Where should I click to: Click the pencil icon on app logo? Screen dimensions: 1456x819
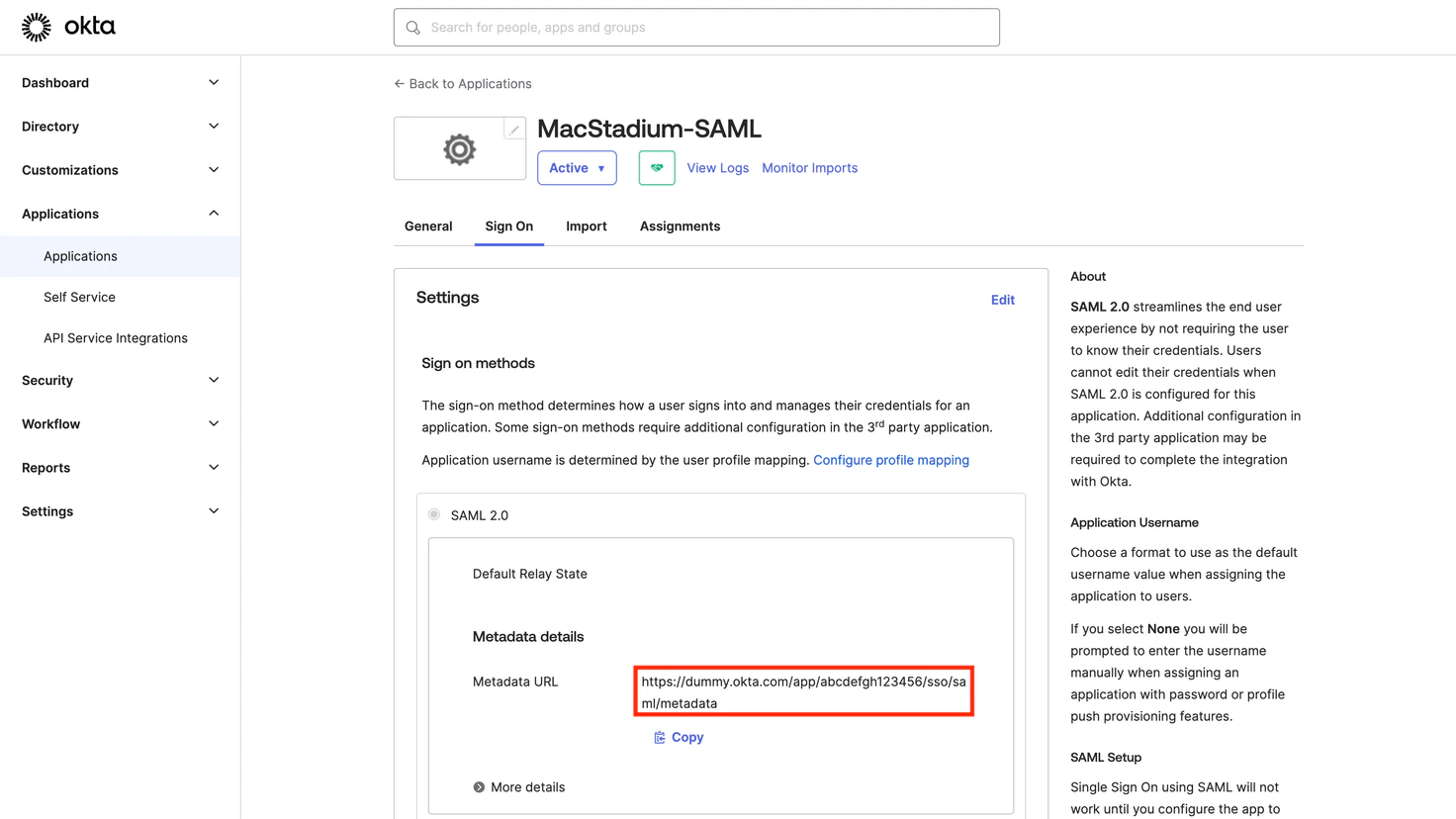pos(514,130)
